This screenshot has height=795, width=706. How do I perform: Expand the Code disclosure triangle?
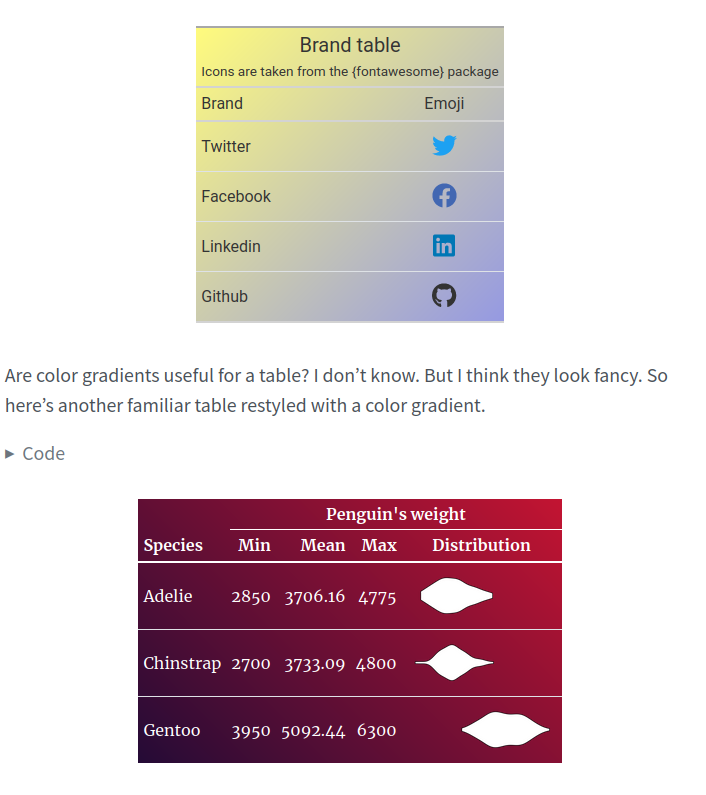(x=11, y=454)
